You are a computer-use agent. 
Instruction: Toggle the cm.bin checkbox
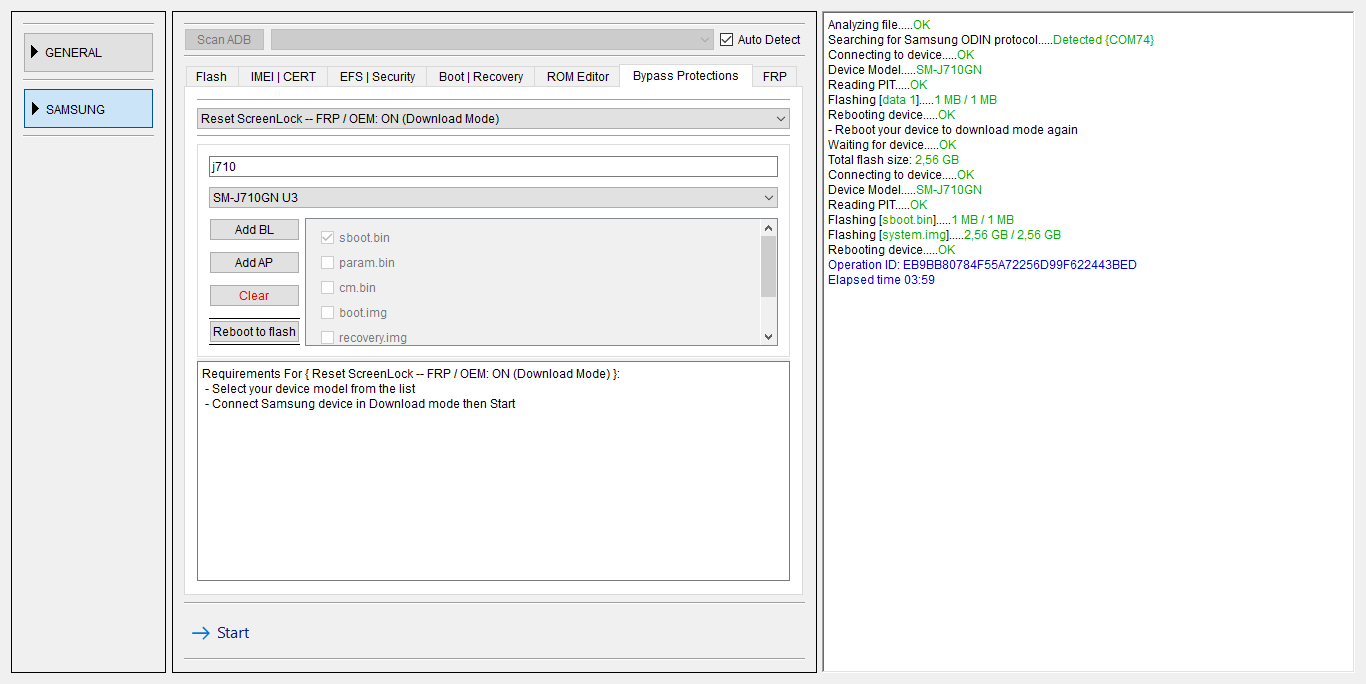pos(327,288)
